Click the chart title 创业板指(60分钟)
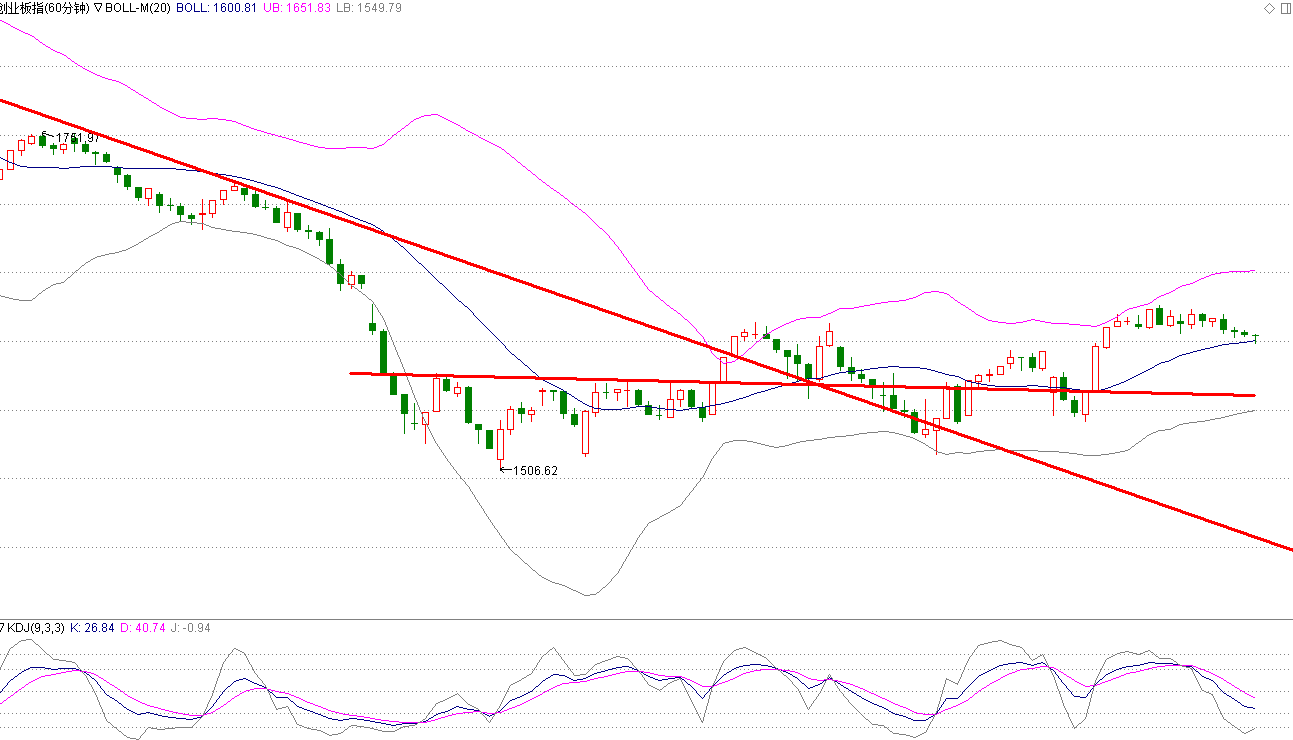This screenshot has height=740, width=1293. click(x=45, y=8)
